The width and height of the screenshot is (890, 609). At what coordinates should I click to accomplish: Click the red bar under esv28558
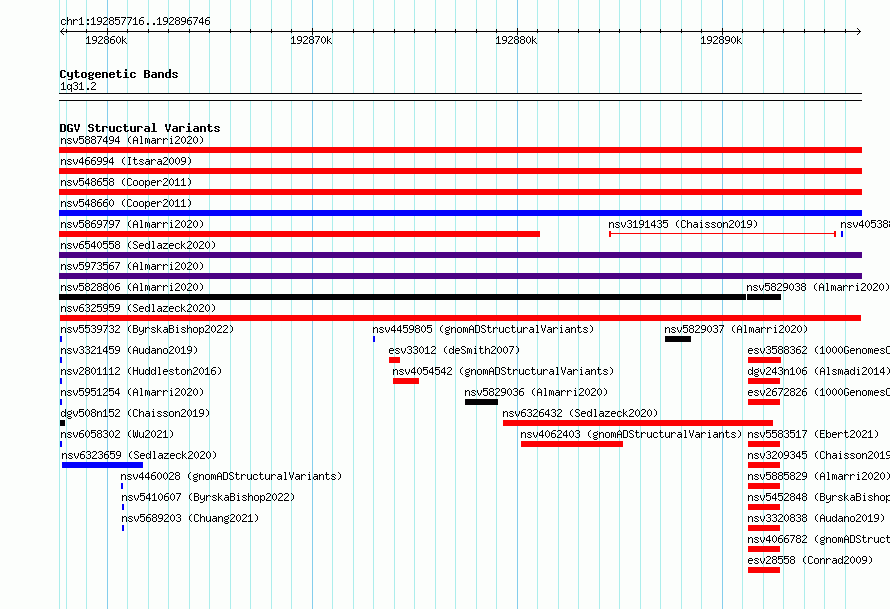point(764,570)
